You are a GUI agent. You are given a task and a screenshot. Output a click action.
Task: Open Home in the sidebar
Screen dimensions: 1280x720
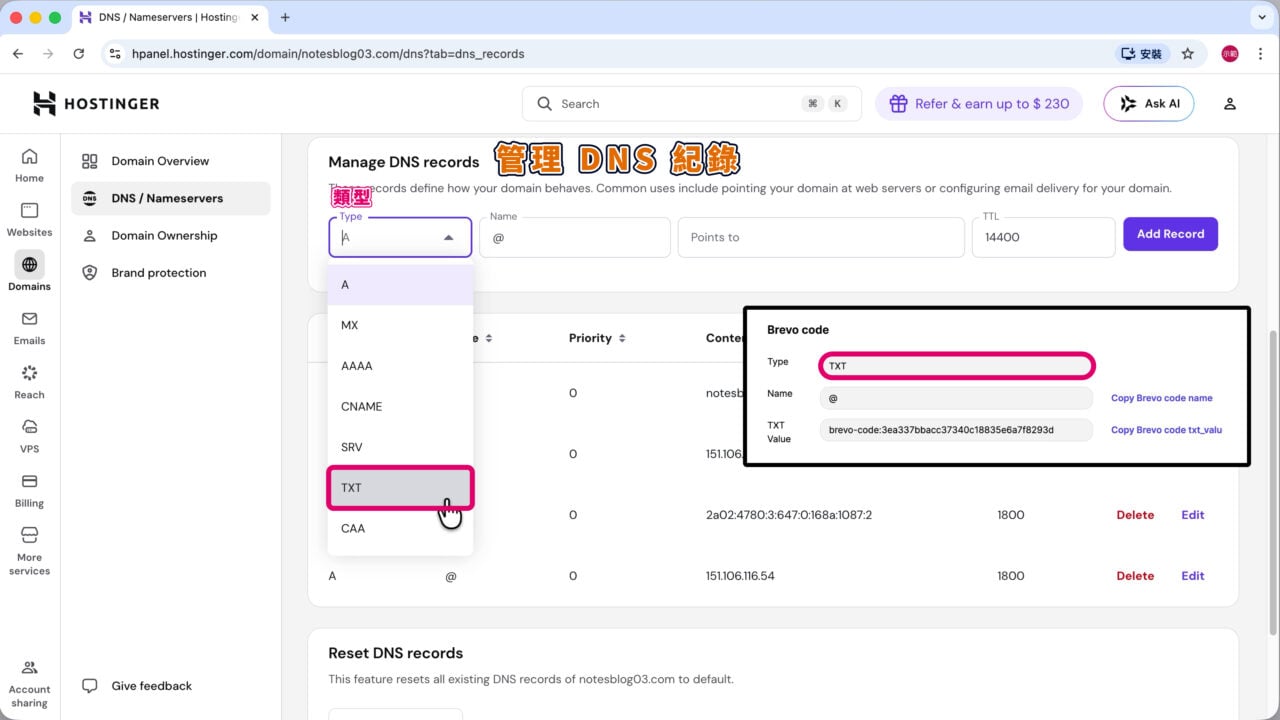[x=29, y=165]
